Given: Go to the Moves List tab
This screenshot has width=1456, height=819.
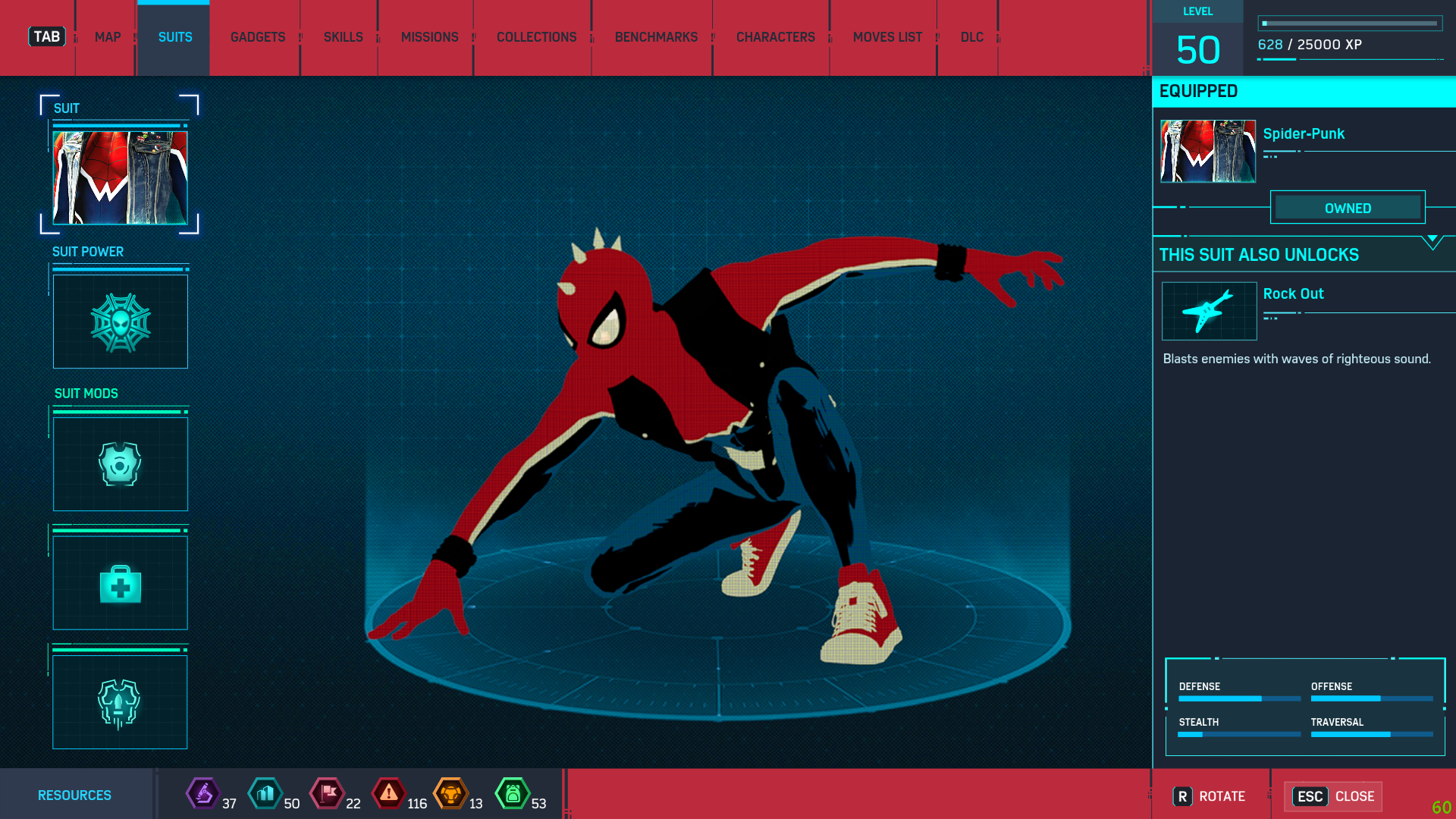Looking at the screenshot, I should click(887, 37).
